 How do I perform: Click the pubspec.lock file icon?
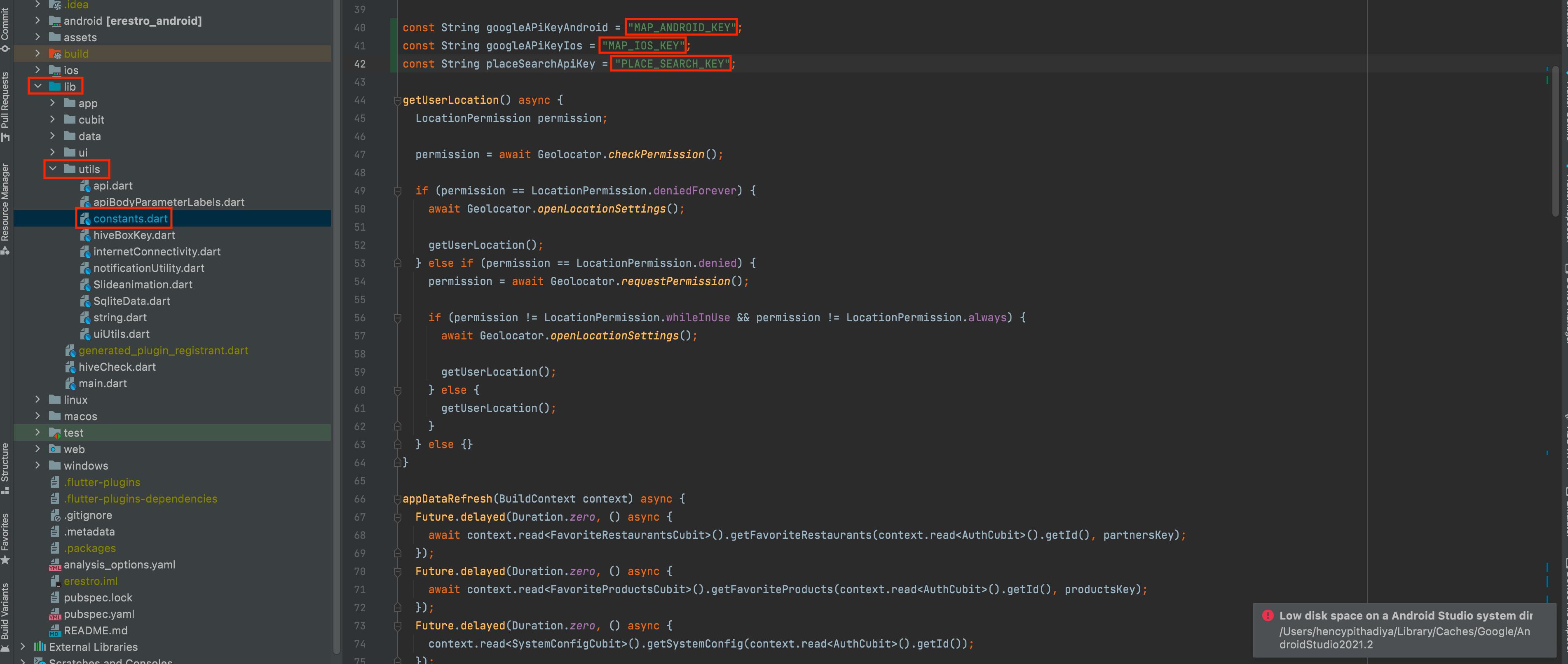[x=55, y=598]
